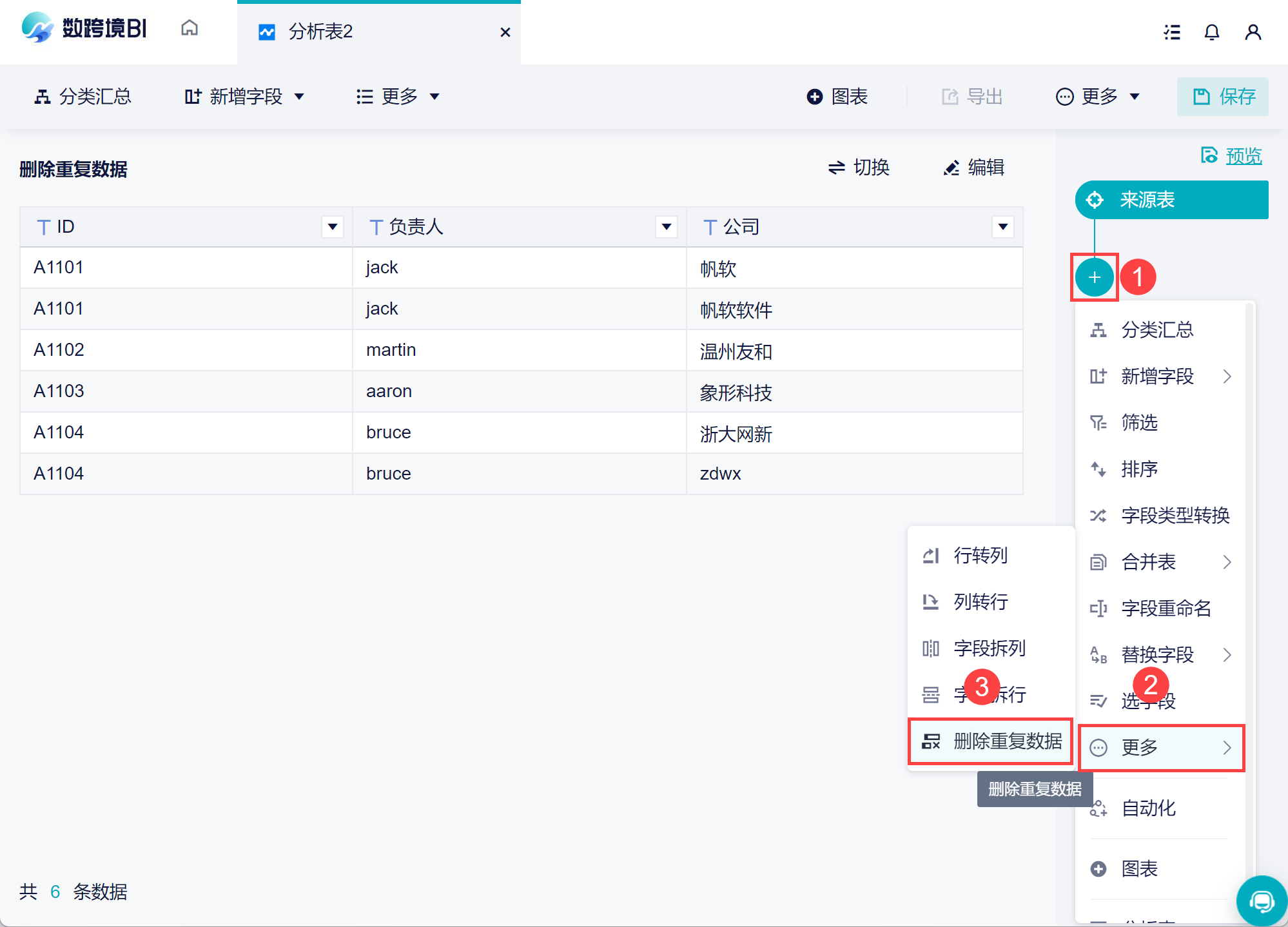1288x927 pixels.
Task: Click cell aaron
Action: click(x=520, y=392)
